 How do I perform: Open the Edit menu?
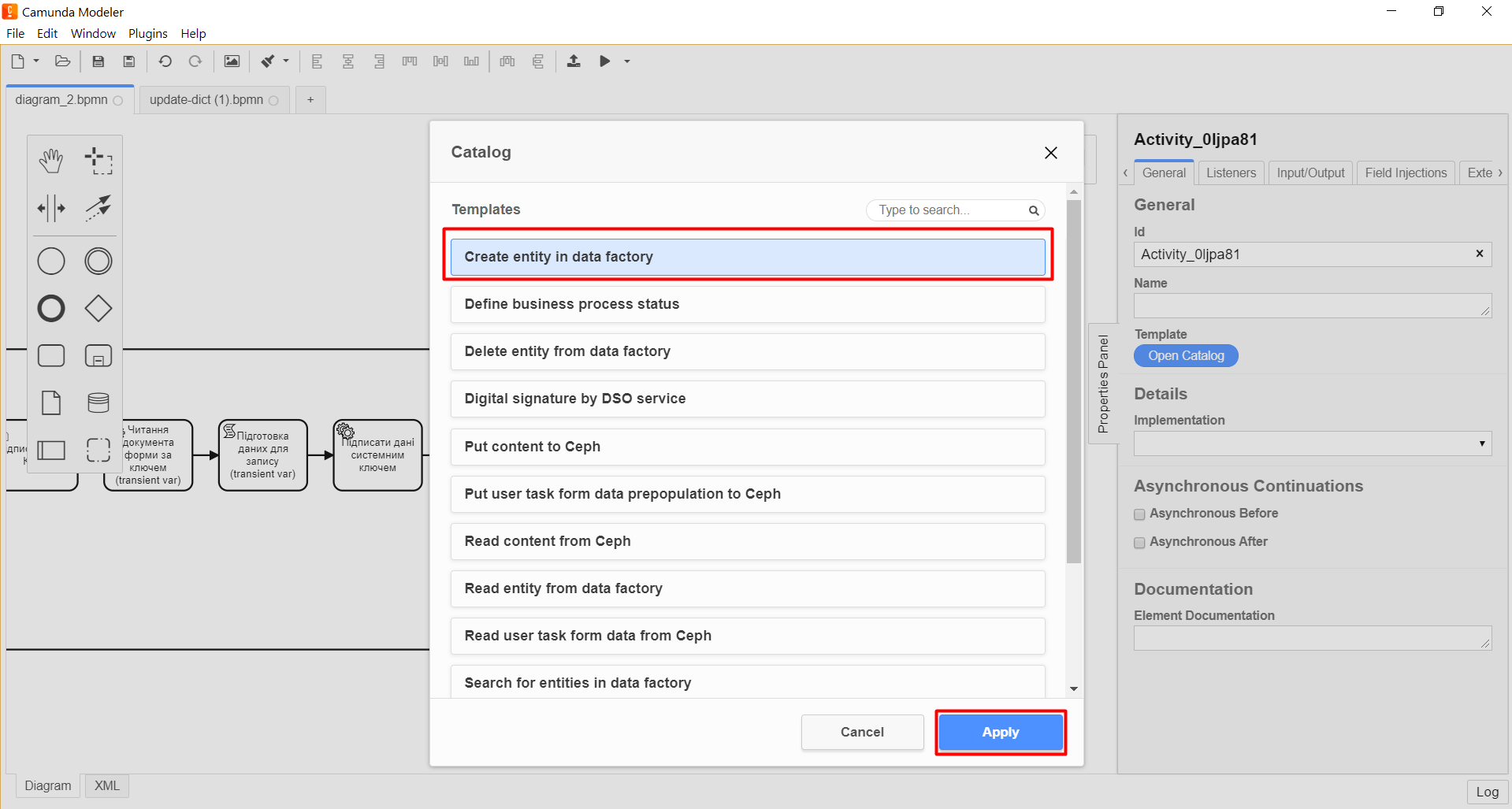47,33
